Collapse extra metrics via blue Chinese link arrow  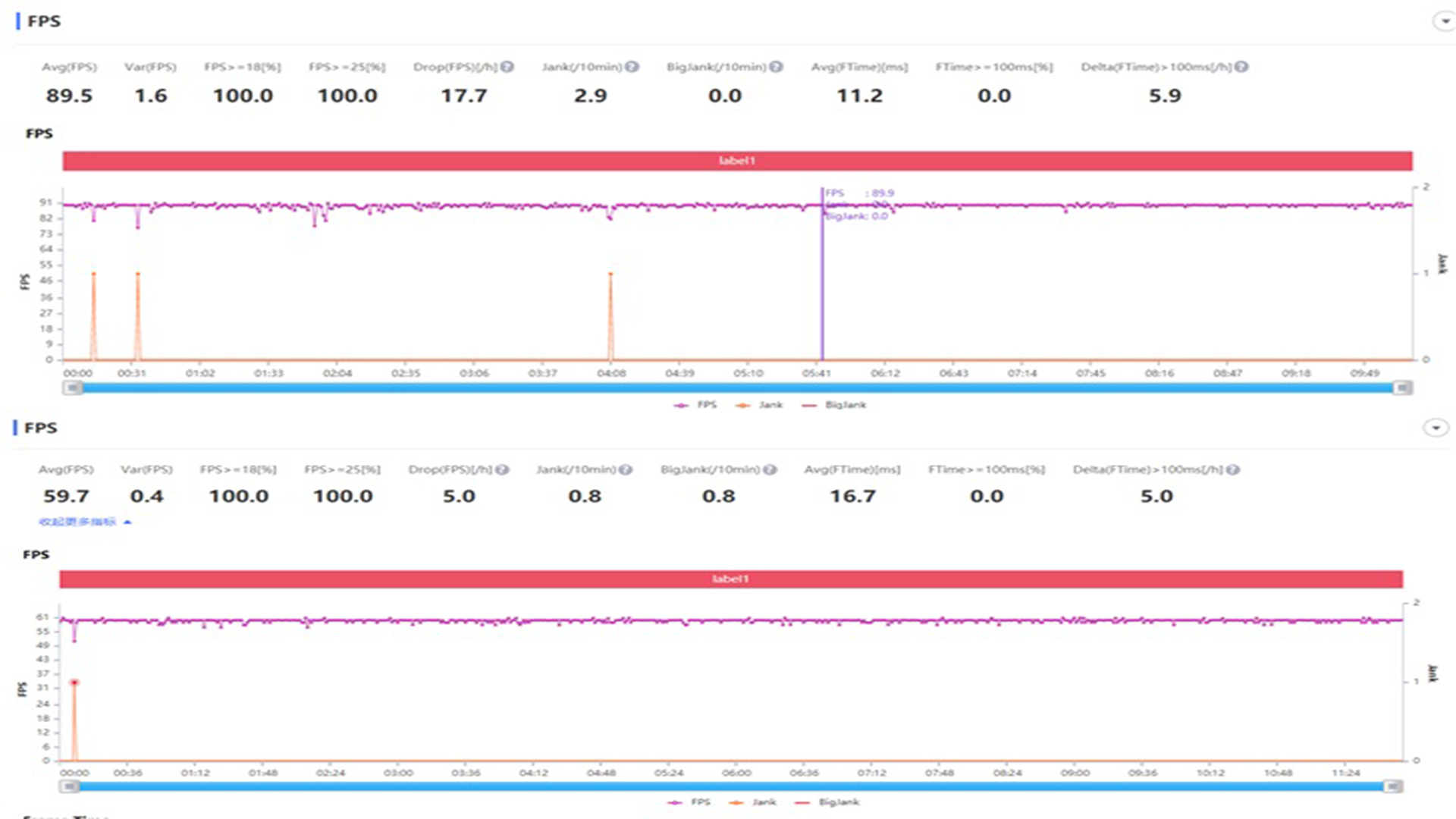tap(127, 522)
